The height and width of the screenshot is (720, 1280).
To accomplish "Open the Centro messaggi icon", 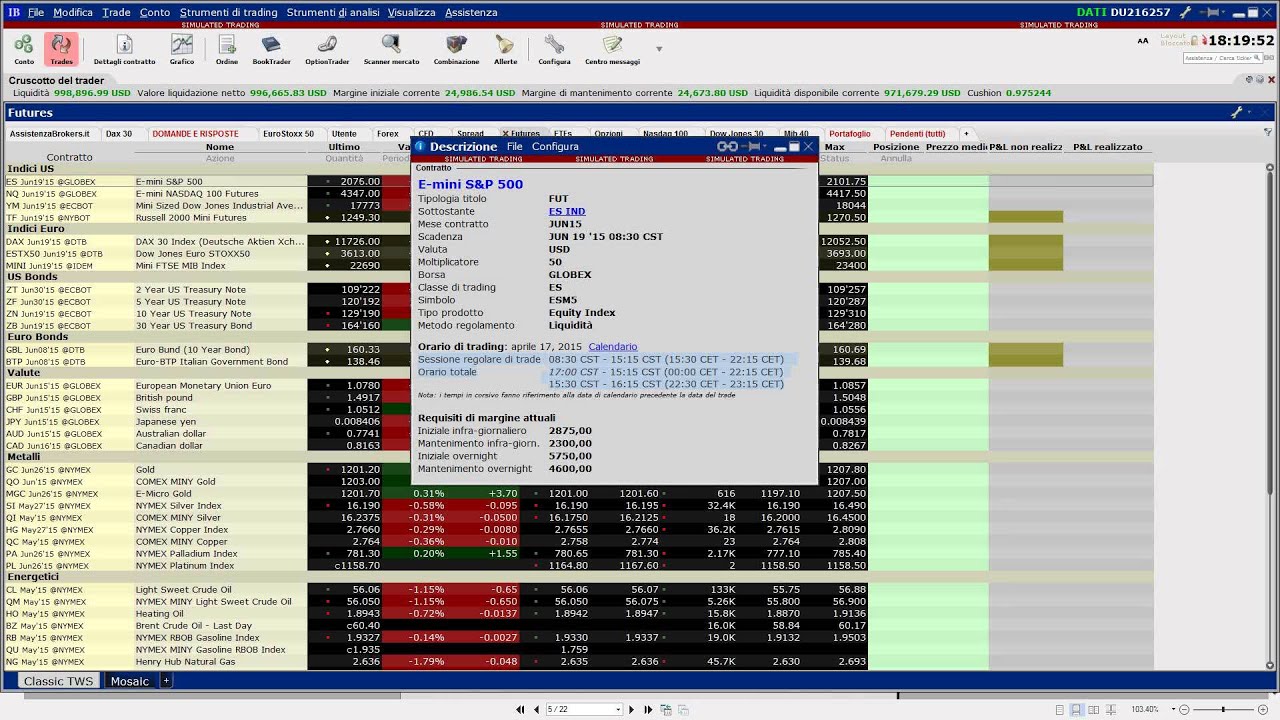I will 612,49.
